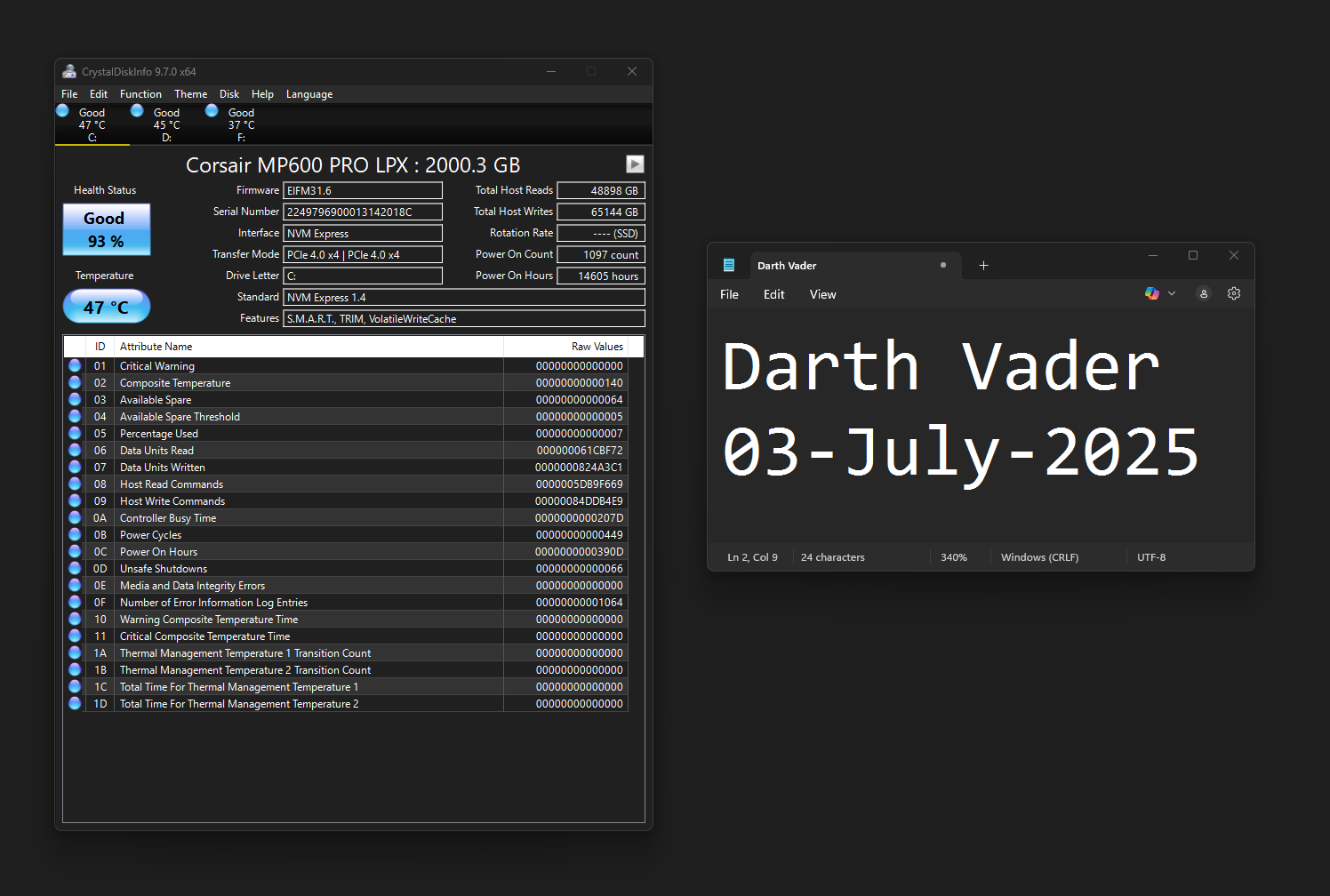Select drive F: in the disk bar
This screenshot has width=1330, height=896.
click(240, 124)
